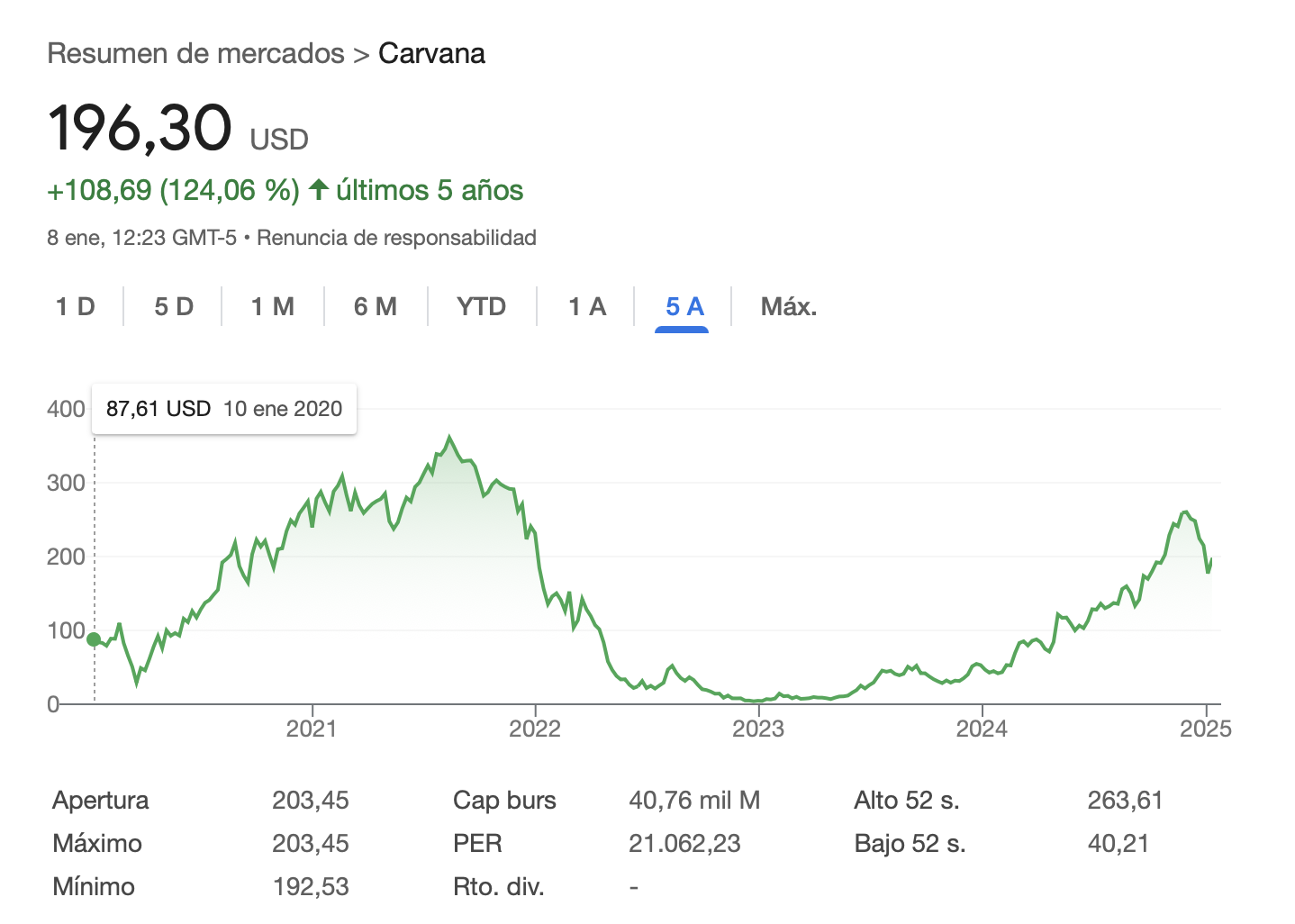Click the green data point marker on chart
The image size is (1295, 924).
94,639
